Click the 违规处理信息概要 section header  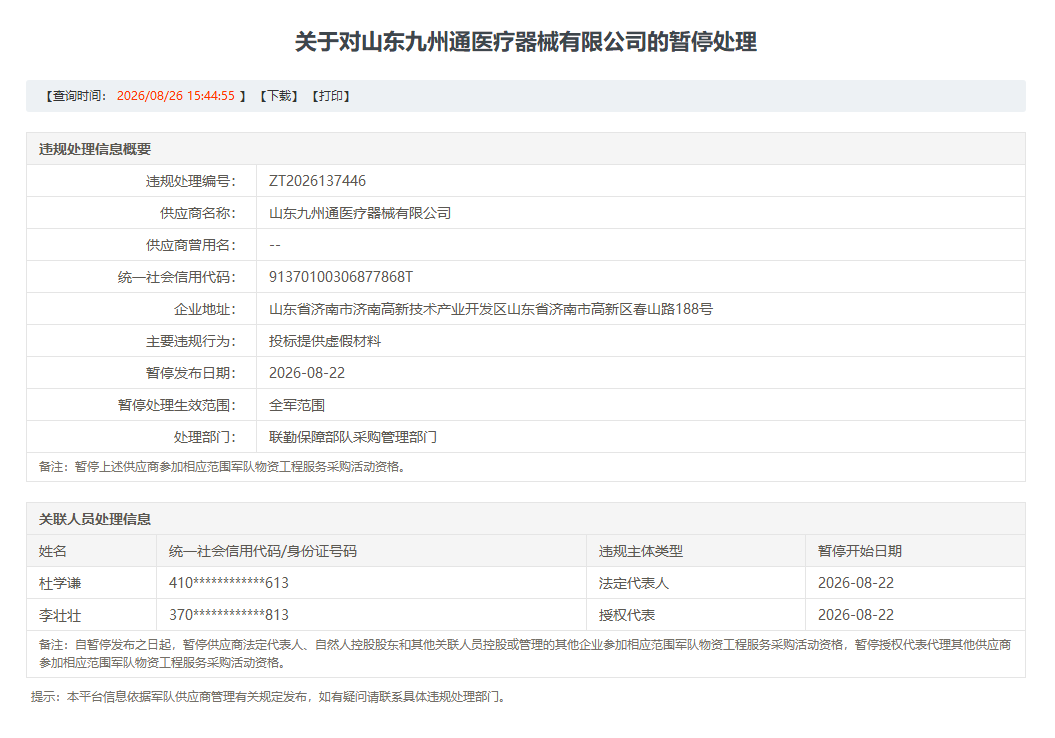click(95, 149)
